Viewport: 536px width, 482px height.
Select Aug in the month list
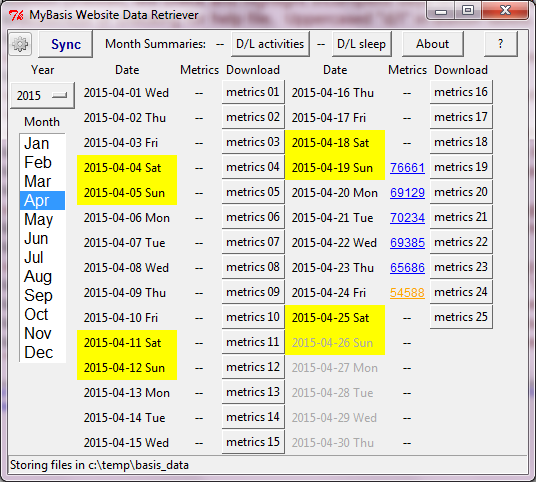[x=42, y=277]
